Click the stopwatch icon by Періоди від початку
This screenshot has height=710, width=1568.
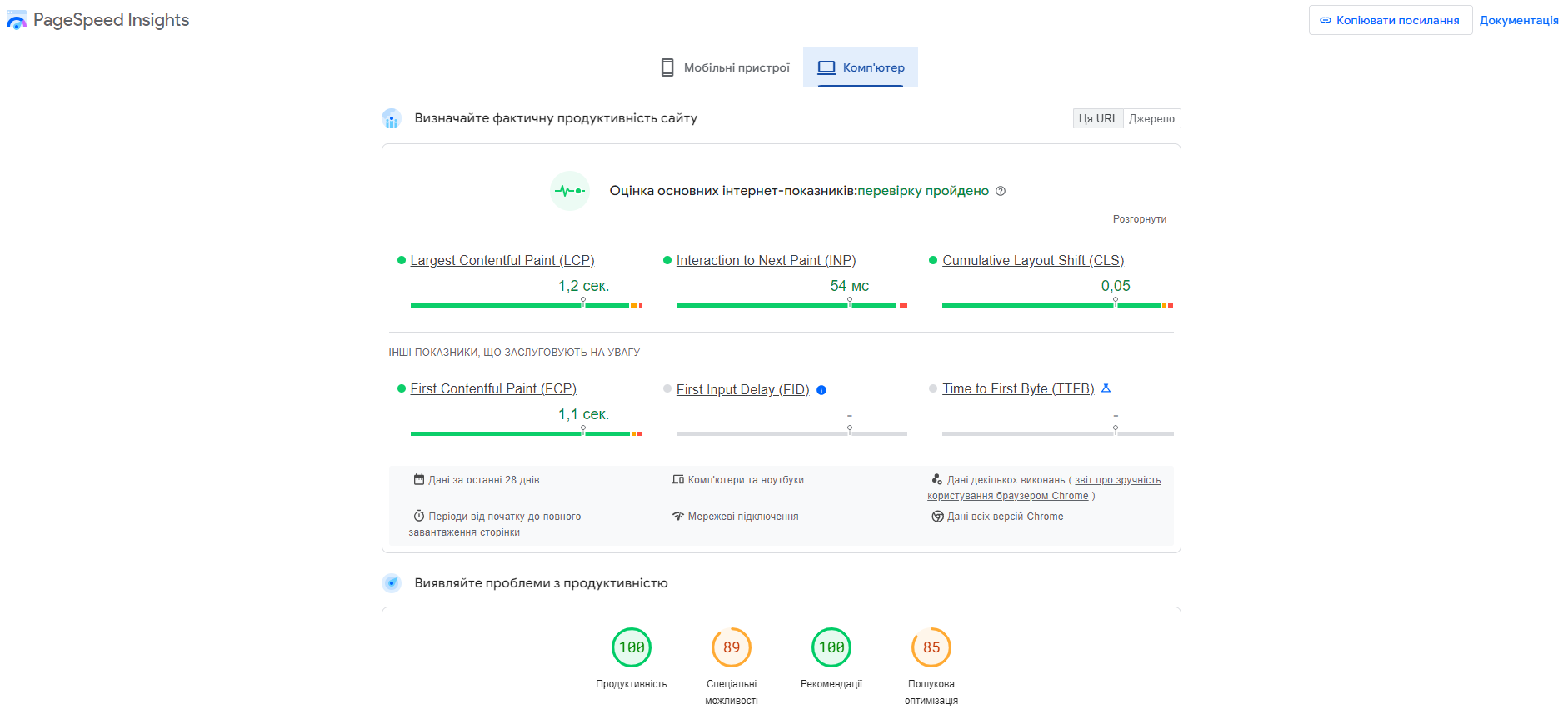[419, 516]
